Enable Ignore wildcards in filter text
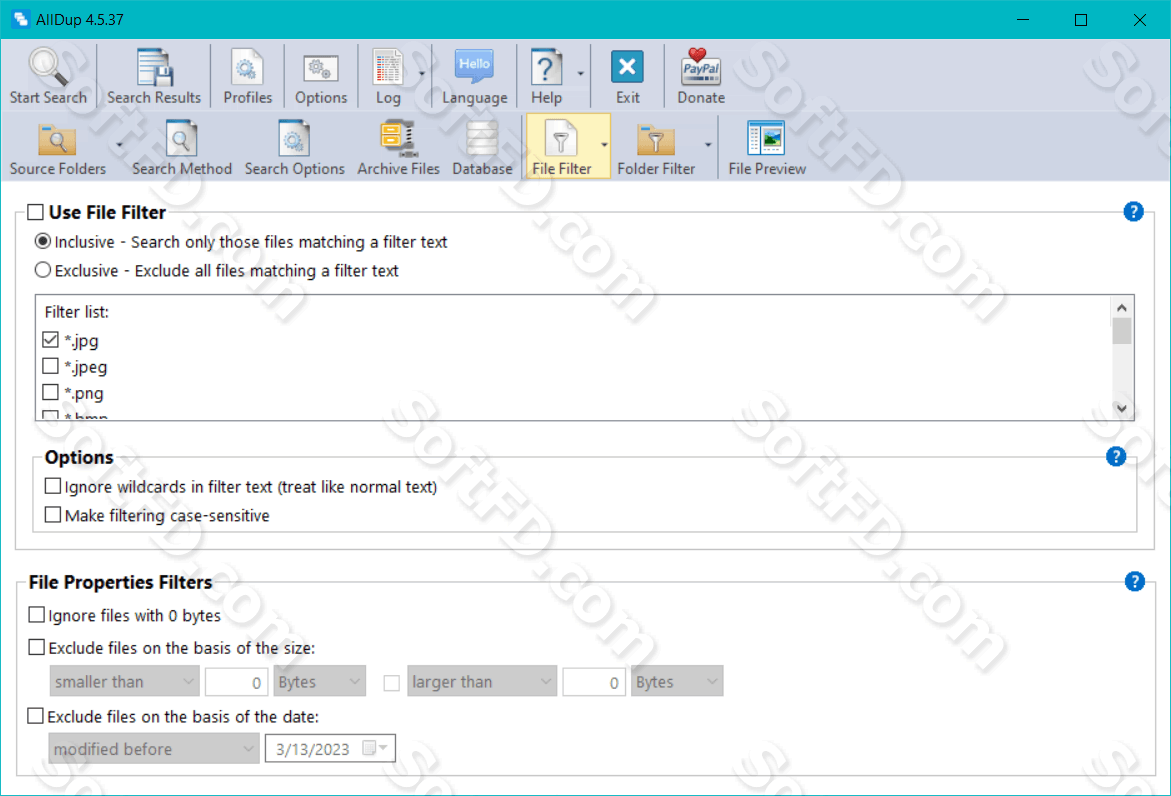 52,486
